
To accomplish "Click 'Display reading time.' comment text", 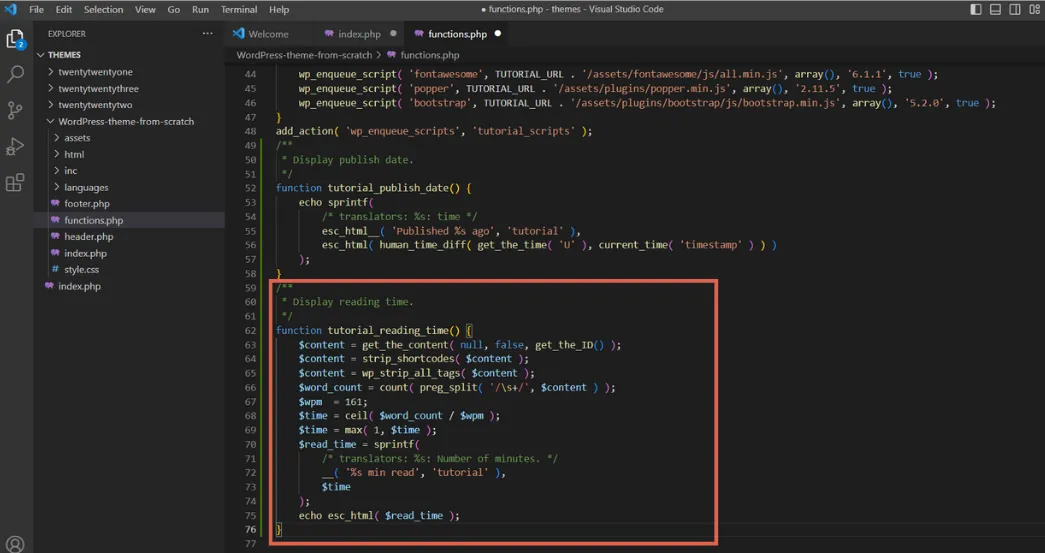I will click(x=353, y=302).
